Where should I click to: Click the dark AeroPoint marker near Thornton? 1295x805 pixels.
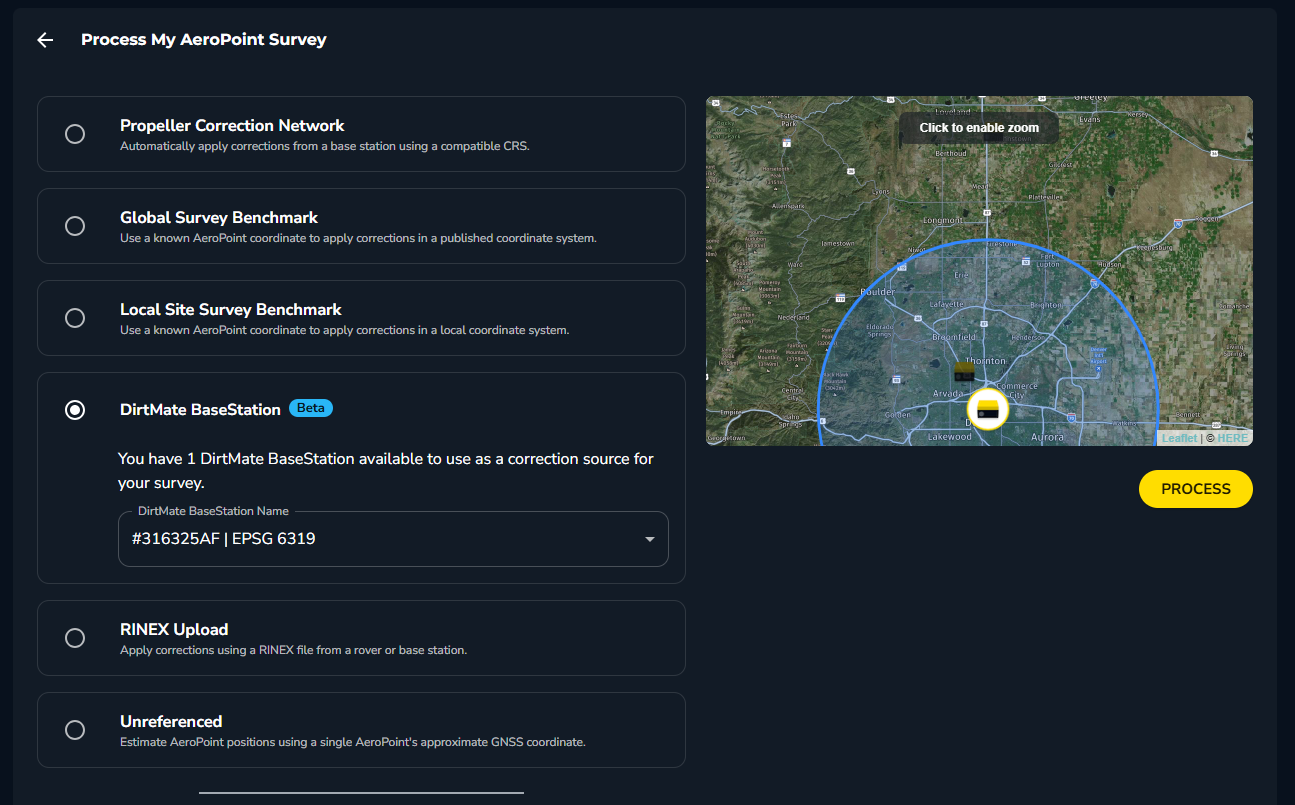[x=962, y=371]
